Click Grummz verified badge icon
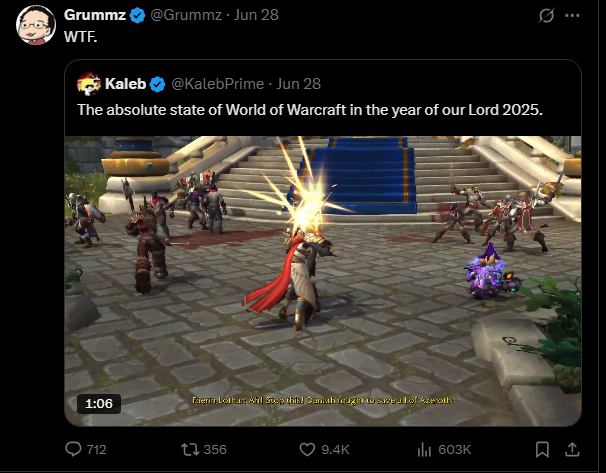The image size is (606, 473). pyautogui.click(x=137, y=15)
